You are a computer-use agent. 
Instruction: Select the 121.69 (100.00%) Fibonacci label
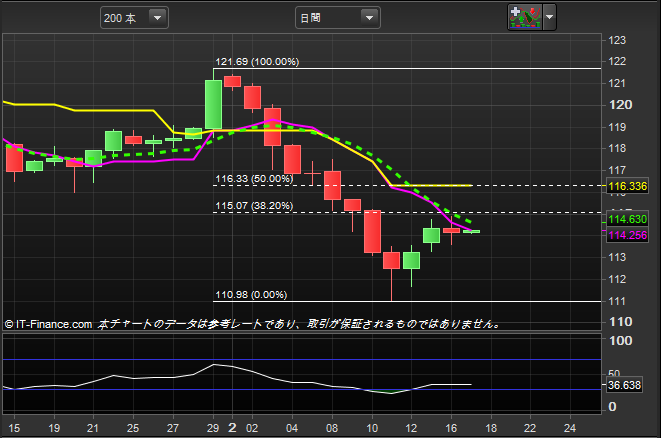point(257,62)
